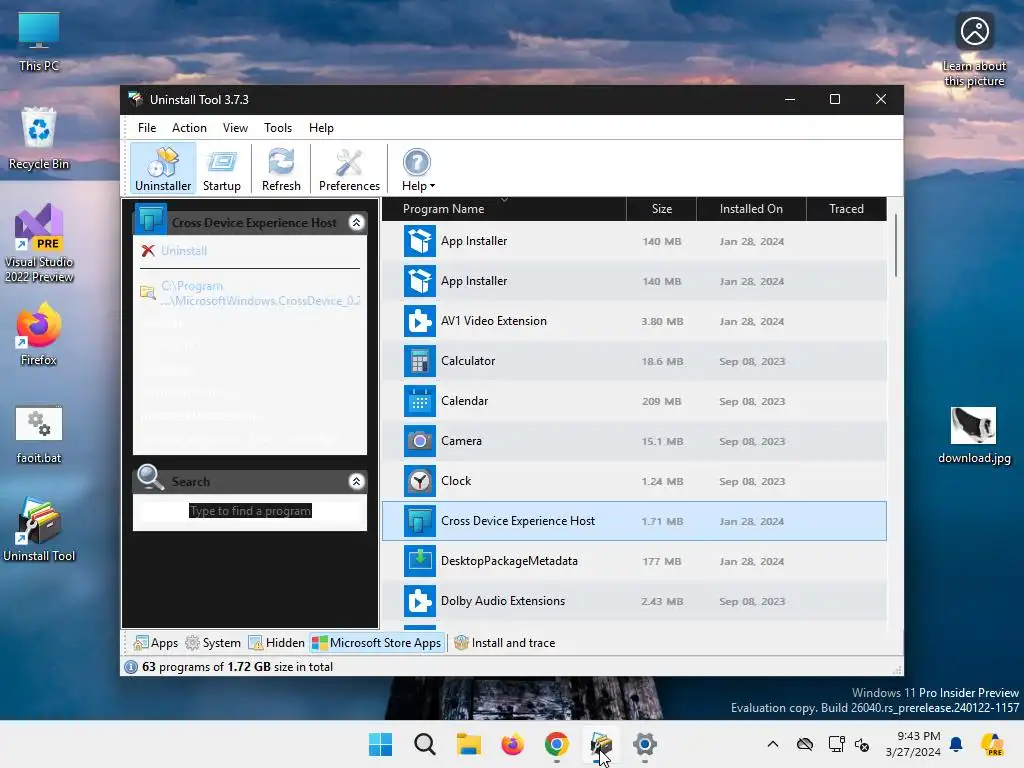The height and width of the screenshot is (768, 1024).
Task: Open the C:\Program install folder link
Action: pos(261,293)
